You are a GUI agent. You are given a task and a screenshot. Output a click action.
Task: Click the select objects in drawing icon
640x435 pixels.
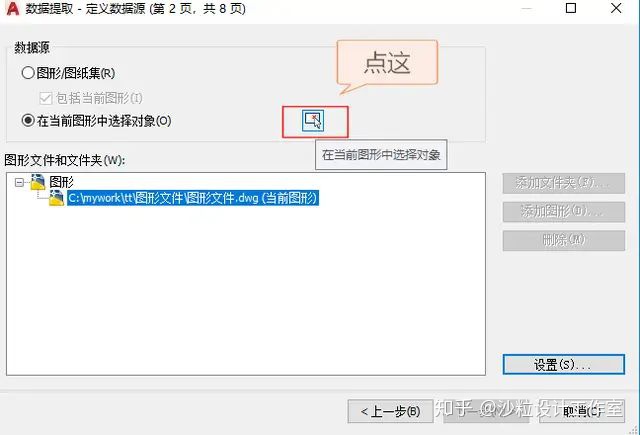[313, 121]
